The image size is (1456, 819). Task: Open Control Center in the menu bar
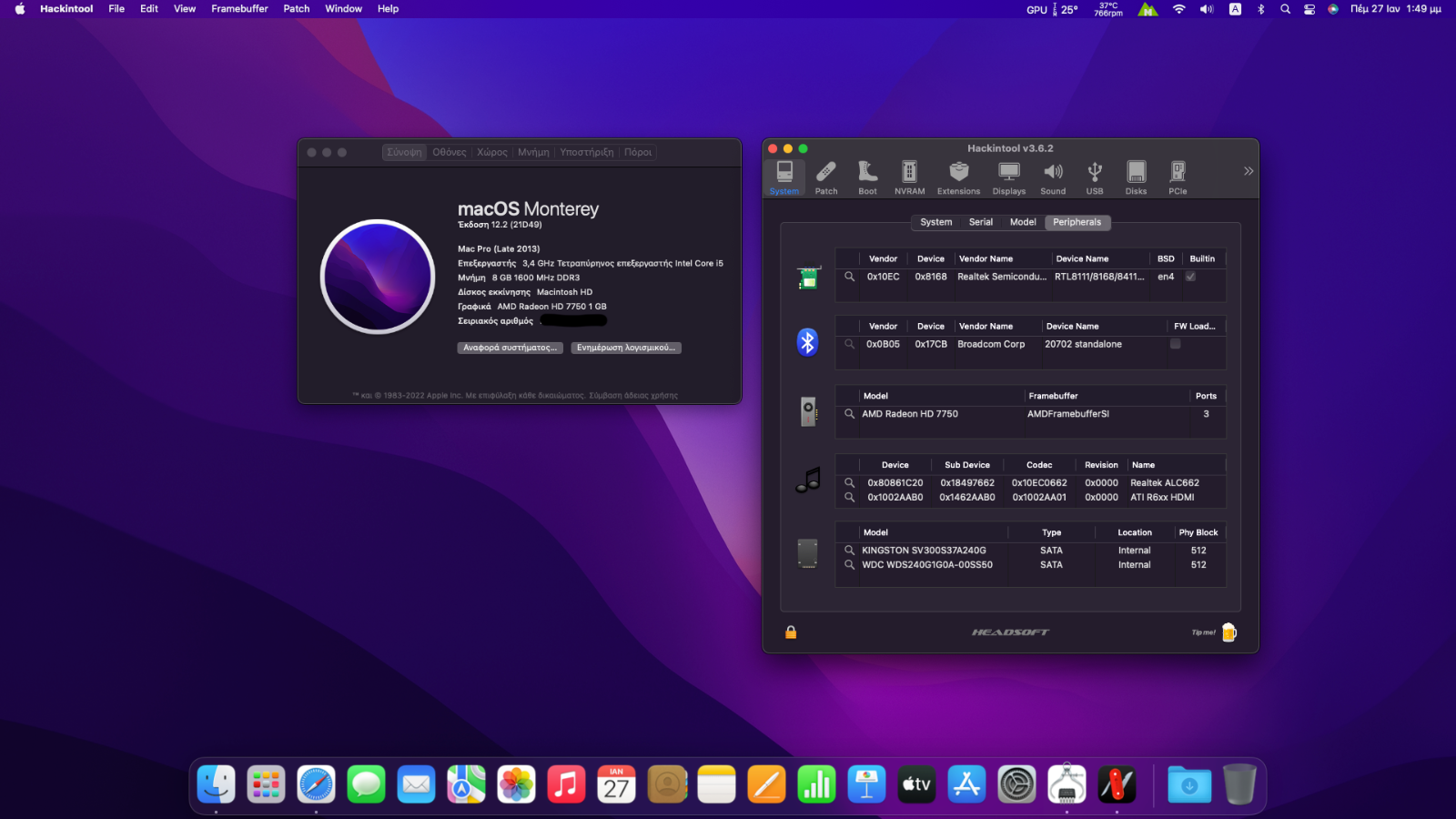click(x=1309, y=9)
